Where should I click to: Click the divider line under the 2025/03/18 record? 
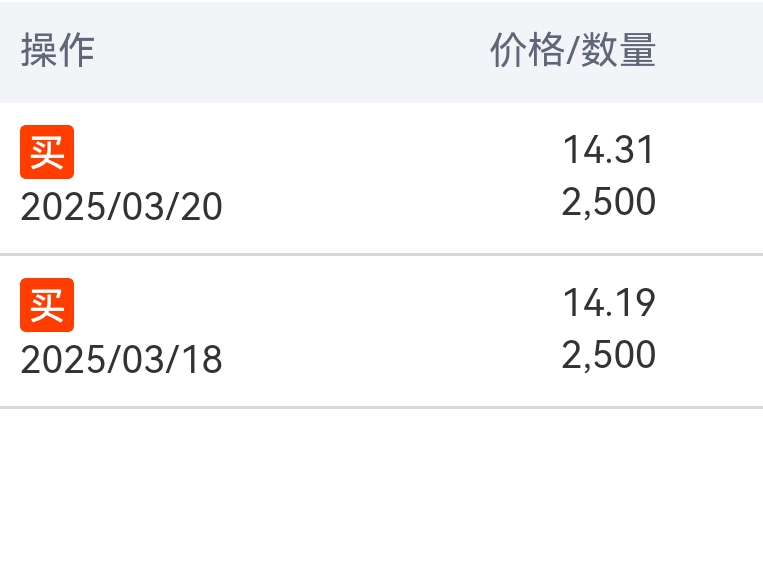pos(382,407)
